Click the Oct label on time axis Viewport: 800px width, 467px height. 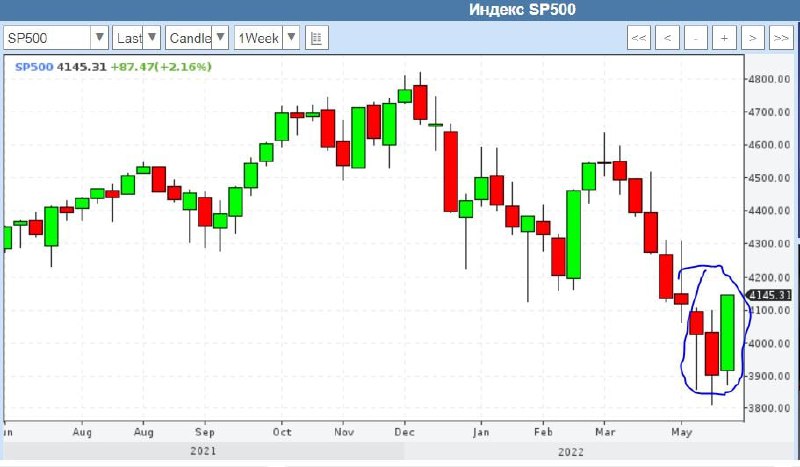282,432
